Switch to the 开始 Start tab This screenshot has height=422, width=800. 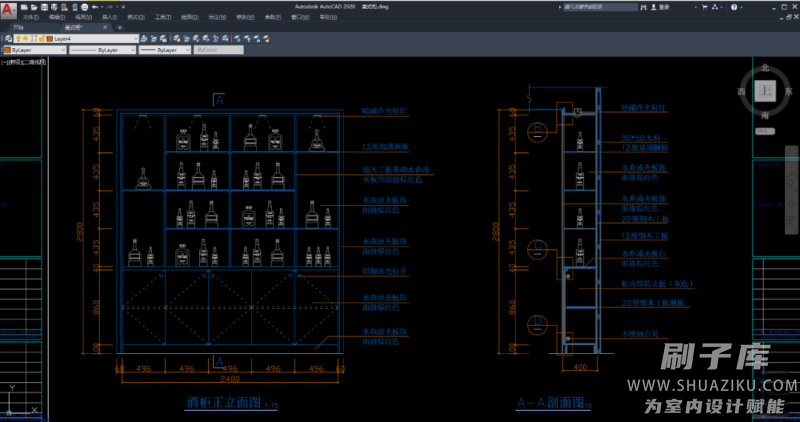point(17,27)
